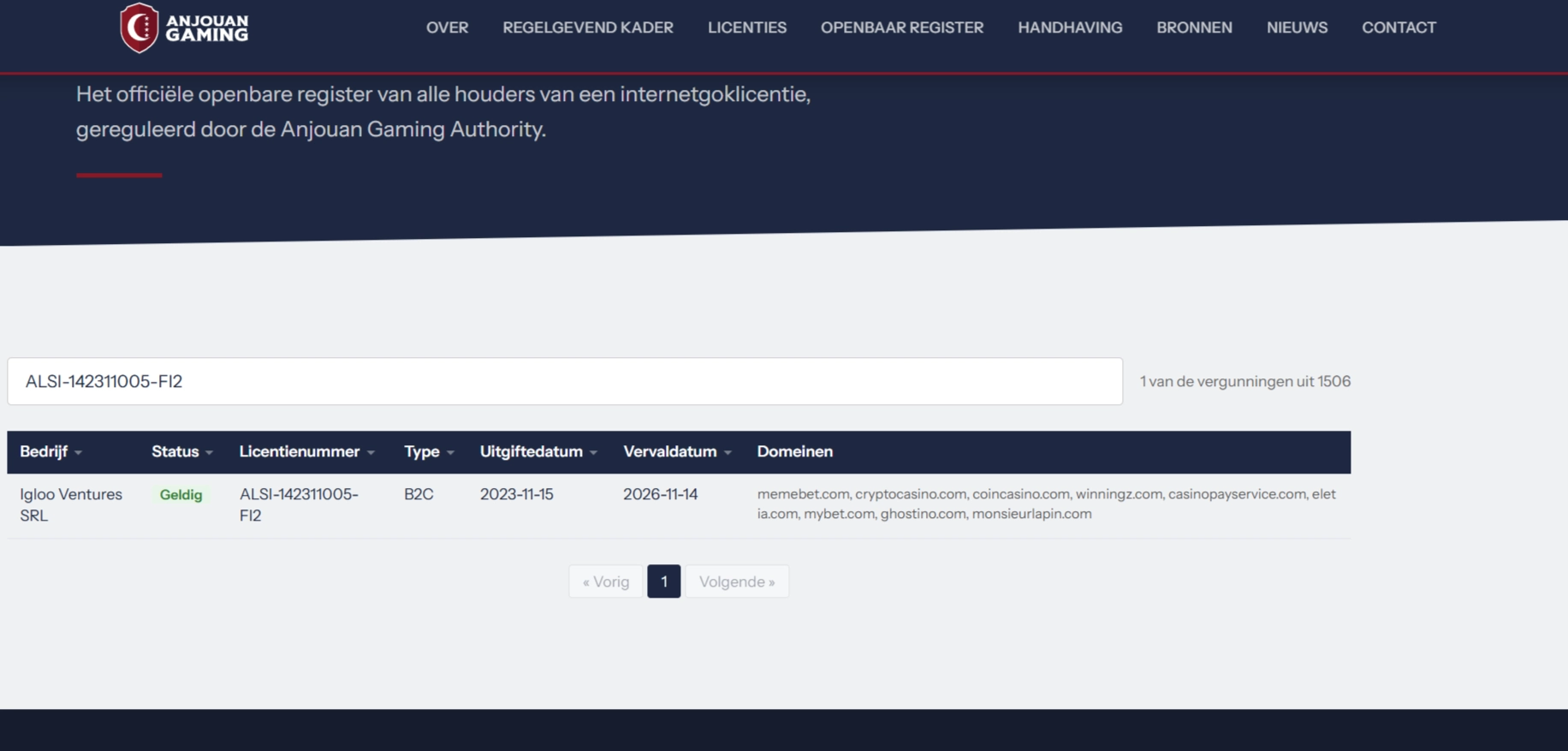Select license number ALSI-142311005-FI2 cell
This screenshot has width=1568, height=751.
click(299, 504)
